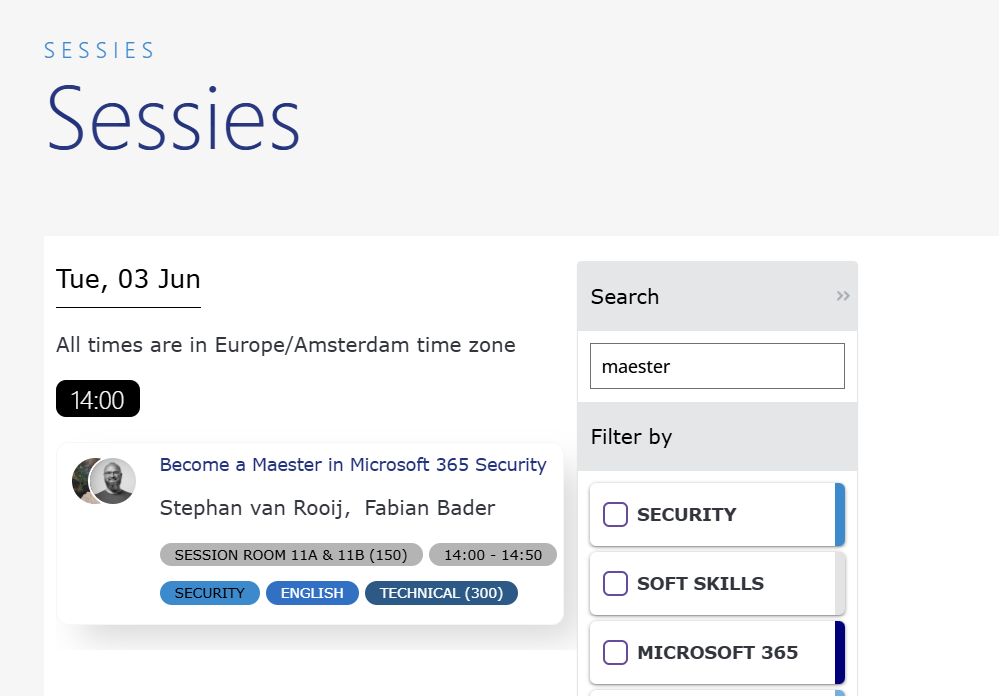Expand the Filter by section header
Image resolution: width=999 pixels, height=696 pixels.
[x=717, y=437]
